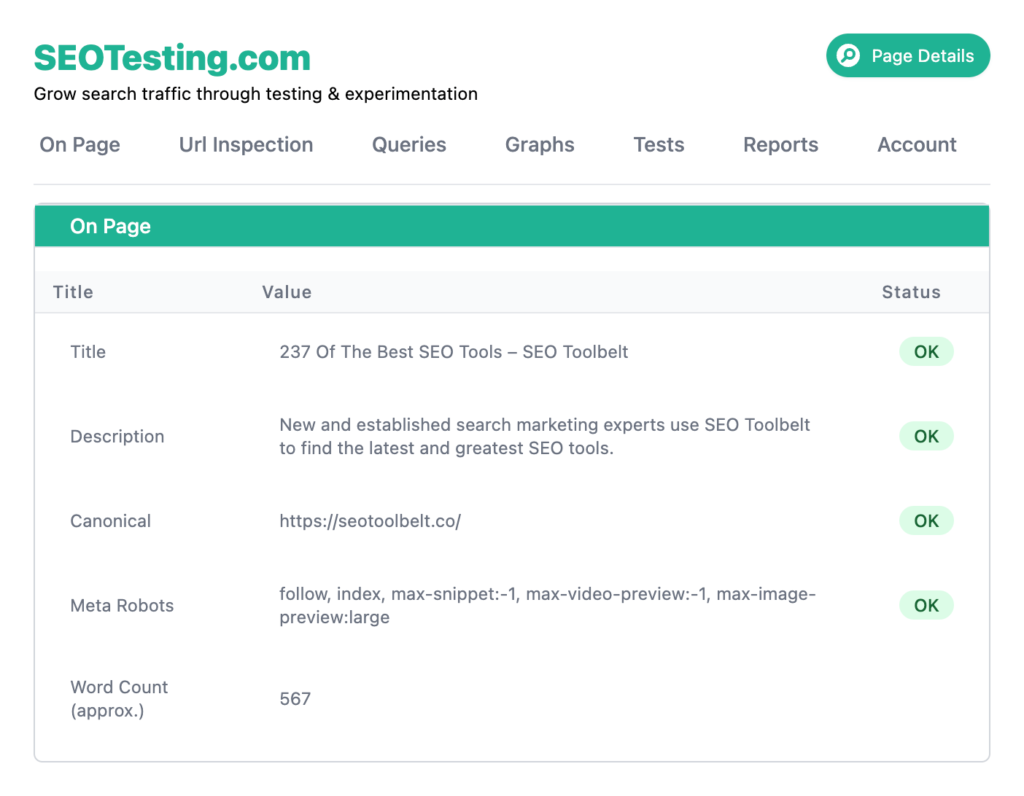Open the Account tab

tap(917, 144)
